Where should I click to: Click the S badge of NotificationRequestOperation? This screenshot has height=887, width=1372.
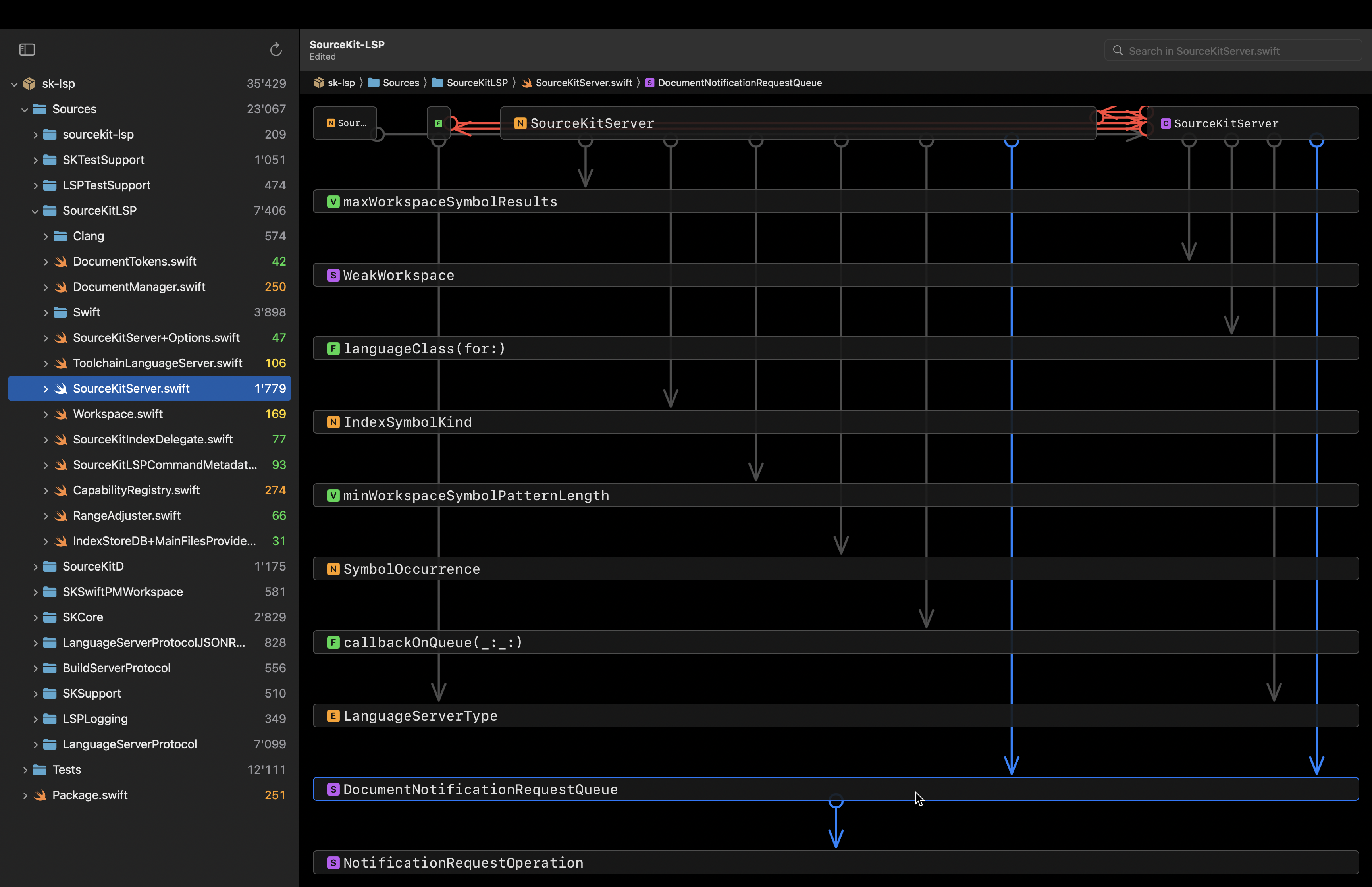[333, 863]
